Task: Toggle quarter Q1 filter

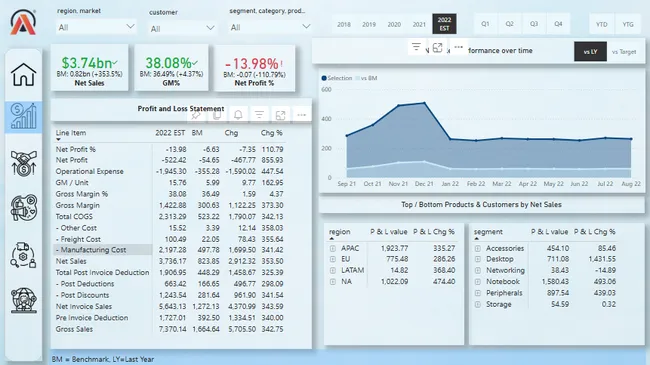Action: point(485,24)
